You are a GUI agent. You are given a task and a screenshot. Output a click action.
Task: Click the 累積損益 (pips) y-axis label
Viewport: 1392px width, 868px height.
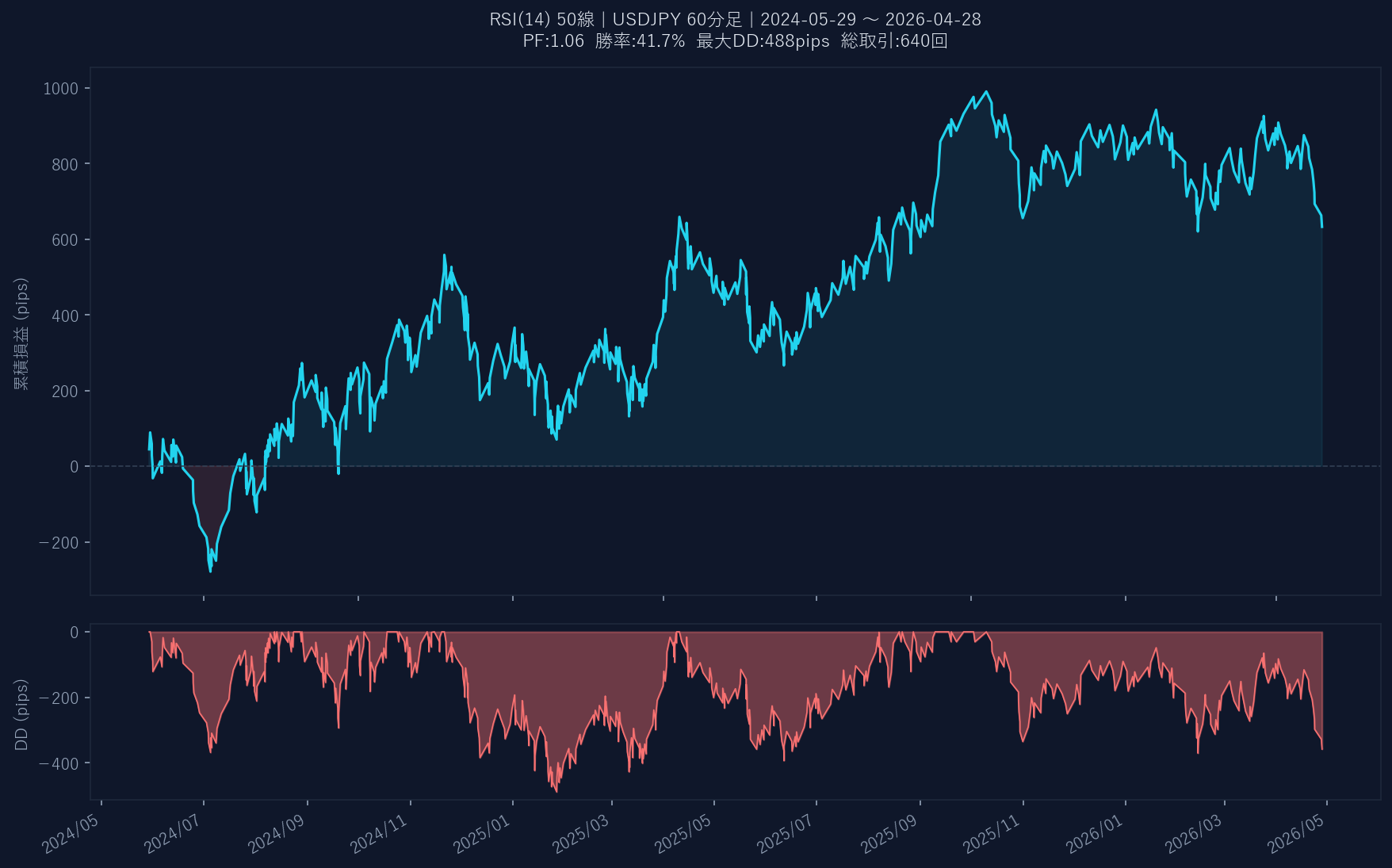(21, 333)
